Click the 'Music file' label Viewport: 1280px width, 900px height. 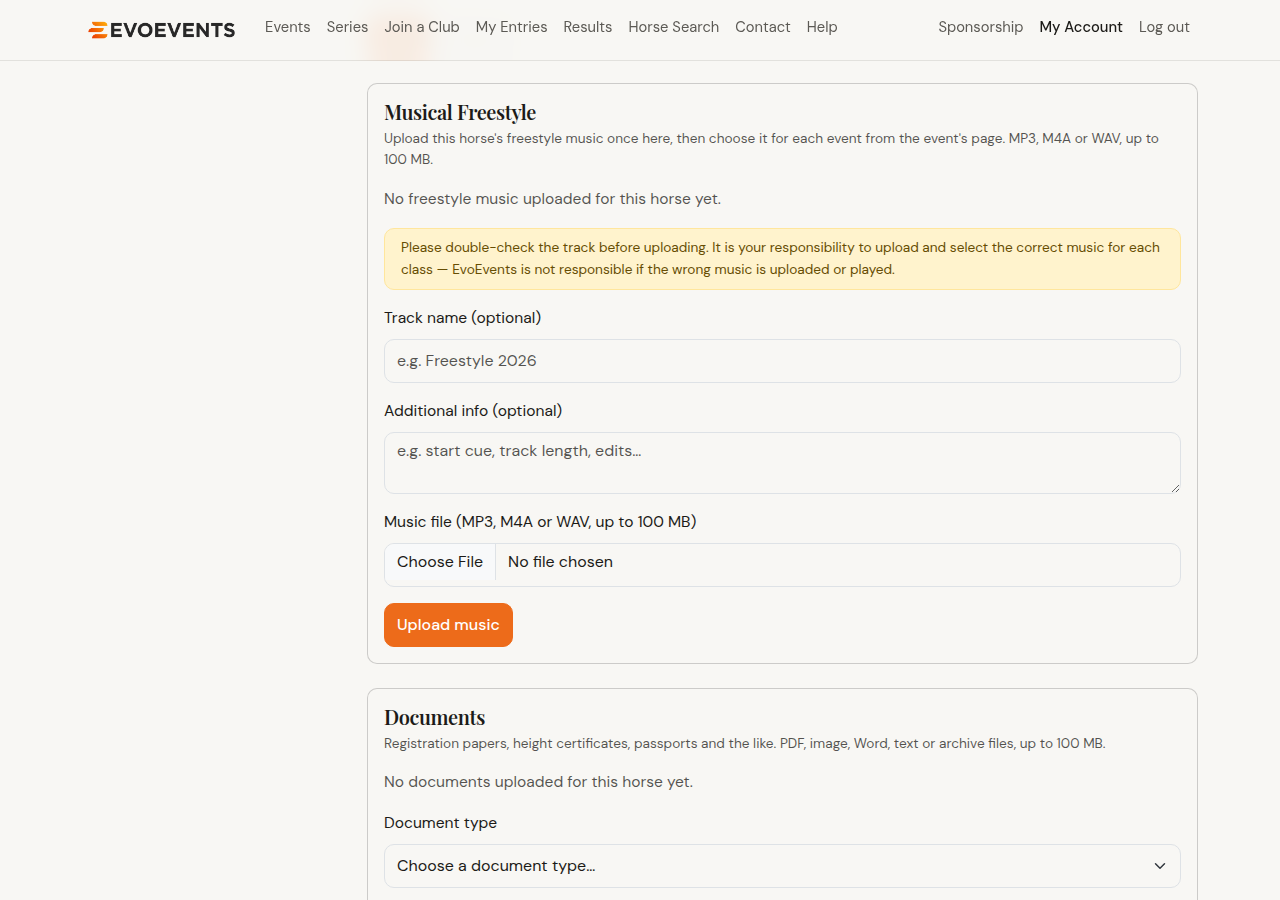point(540,522)
